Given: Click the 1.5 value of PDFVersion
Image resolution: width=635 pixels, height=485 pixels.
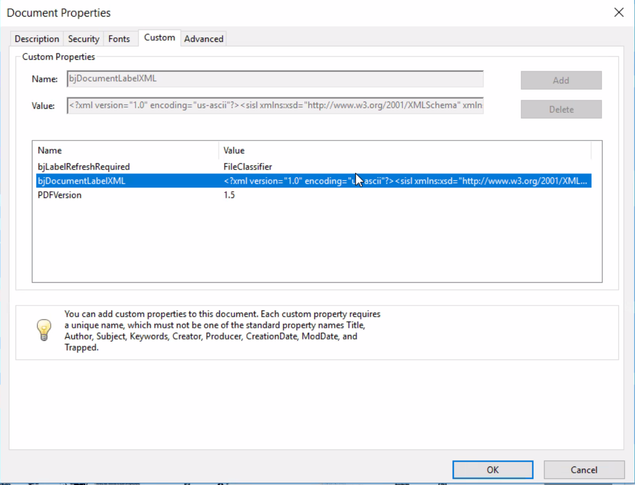Looking at the screenshot, I should coord(230,195).
